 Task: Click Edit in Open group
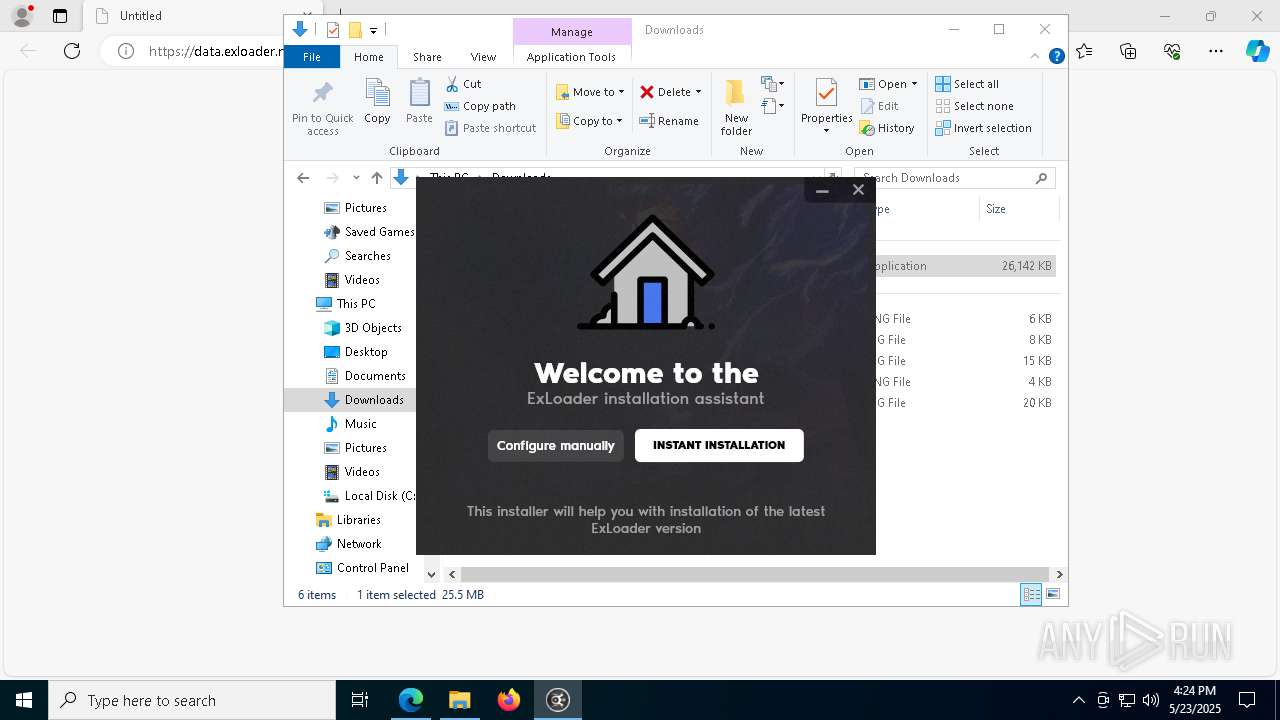pyautogui.click(x=879, y=106)
